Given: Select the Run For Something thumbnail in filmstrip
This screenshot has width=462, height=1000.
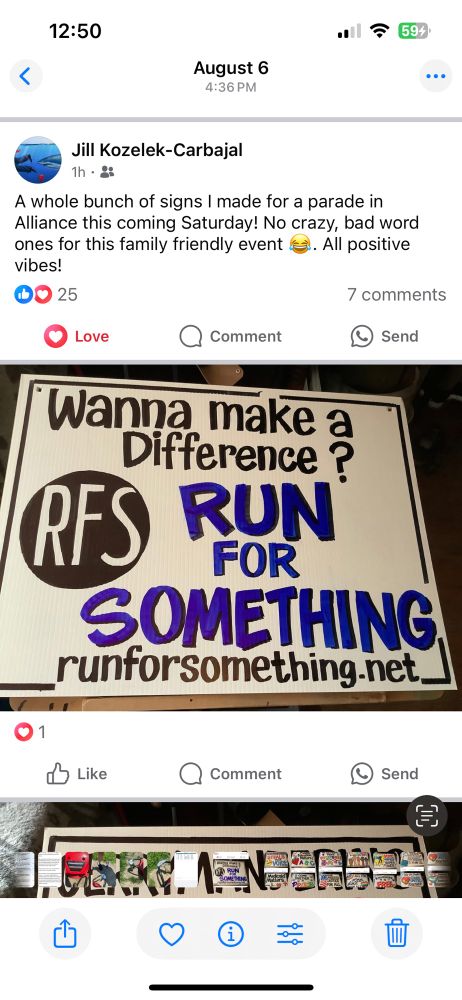Looking at the screenshot, I should click(230, 869).
